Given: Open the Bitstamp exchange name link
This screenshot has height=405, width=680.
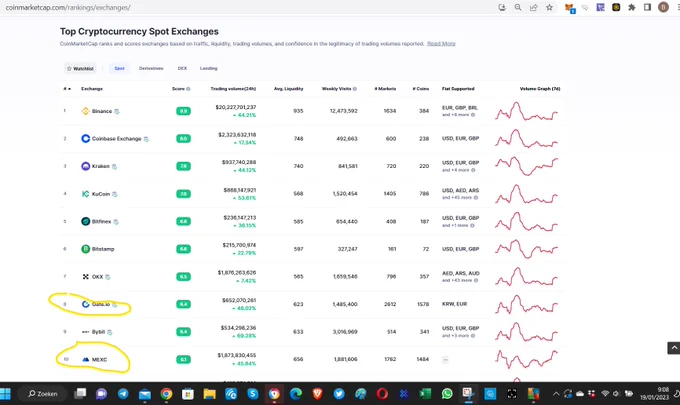Looking at the screenshot, I should click(x=103, y=249).
